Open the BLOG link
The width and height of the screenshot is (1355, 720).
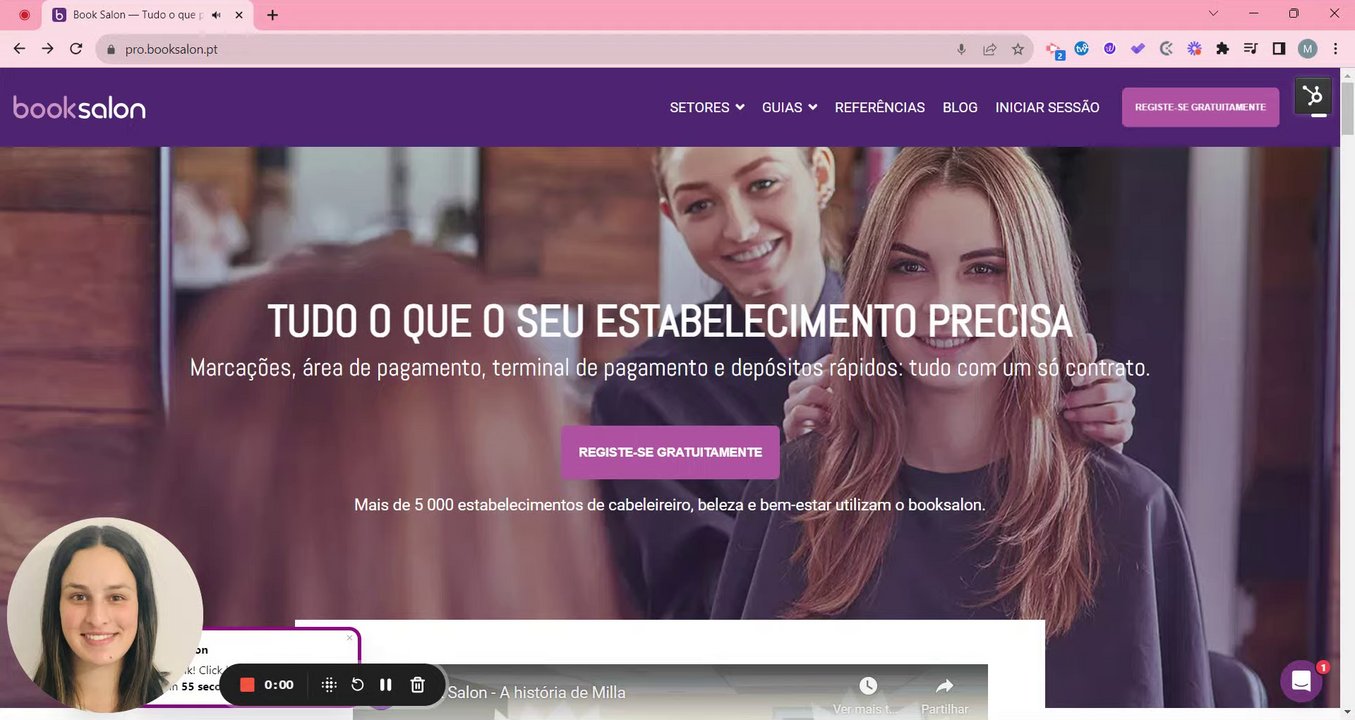coord(960,107)
